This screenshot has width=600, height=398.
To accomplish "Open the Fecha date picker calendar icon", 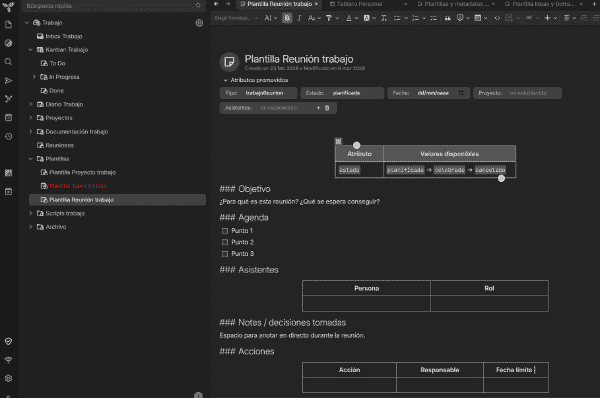I will point(461,93).
